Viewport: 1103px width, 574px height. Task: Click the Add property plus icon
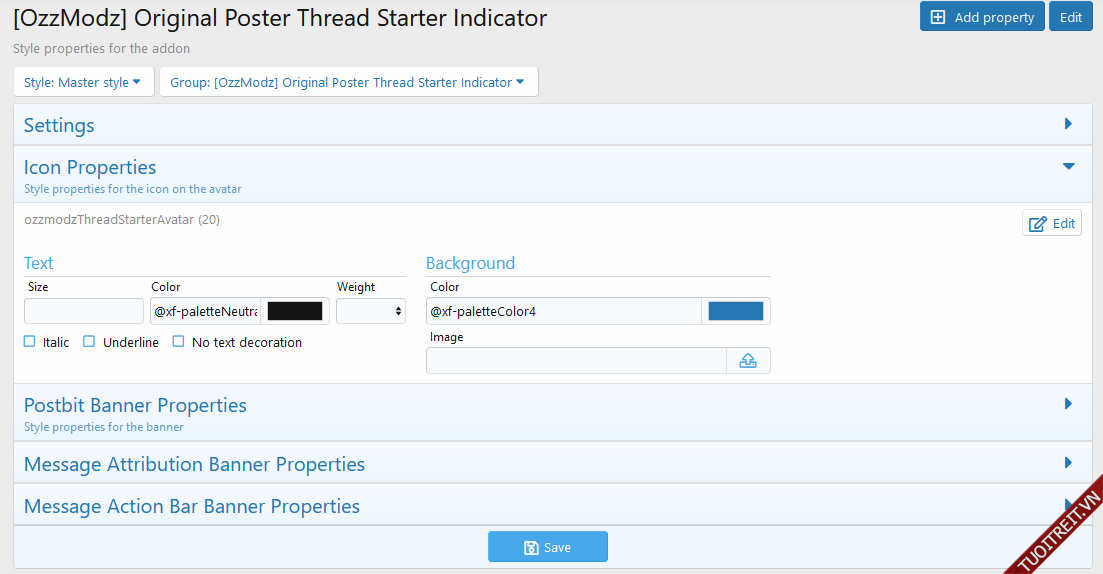[x=937, y=17]
